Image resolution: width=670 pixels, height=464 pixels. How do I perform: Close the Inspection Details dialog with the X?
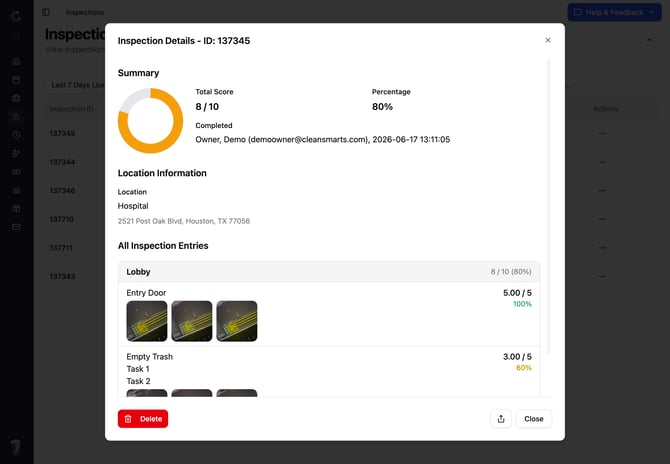548,40
